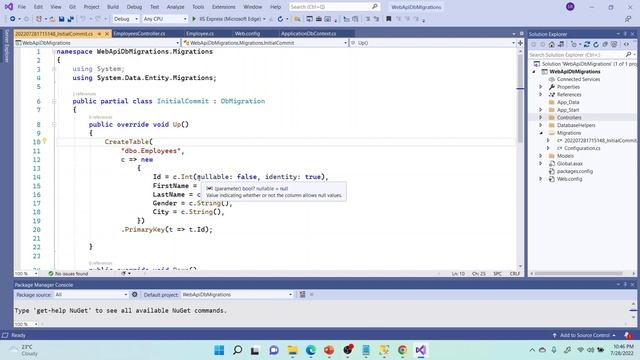Click the Search Solution Explorer field
This screenshot has width=640, height=360.
point(576,55)
